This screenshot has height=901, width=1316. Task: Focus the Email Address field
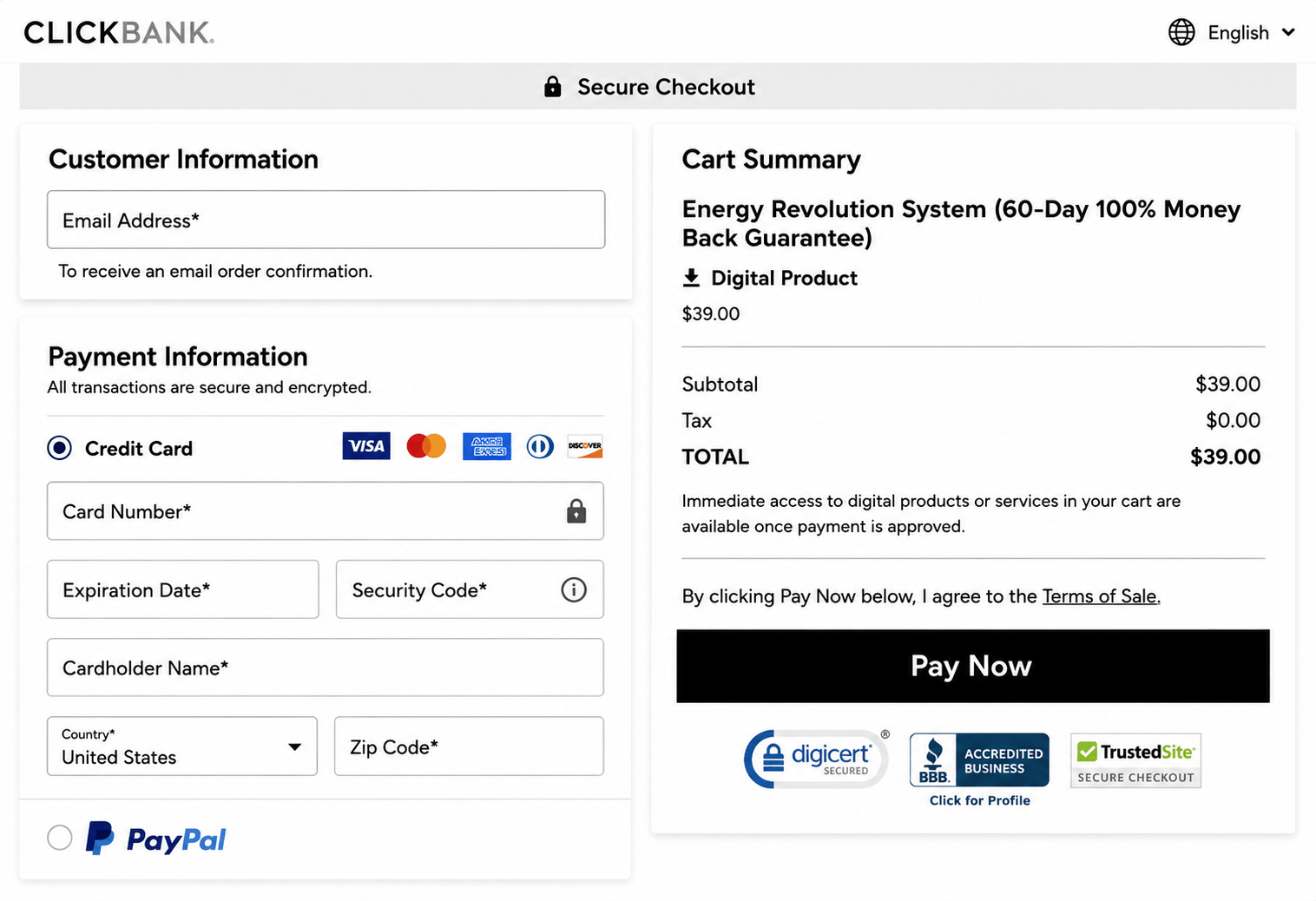pos(326,220)
